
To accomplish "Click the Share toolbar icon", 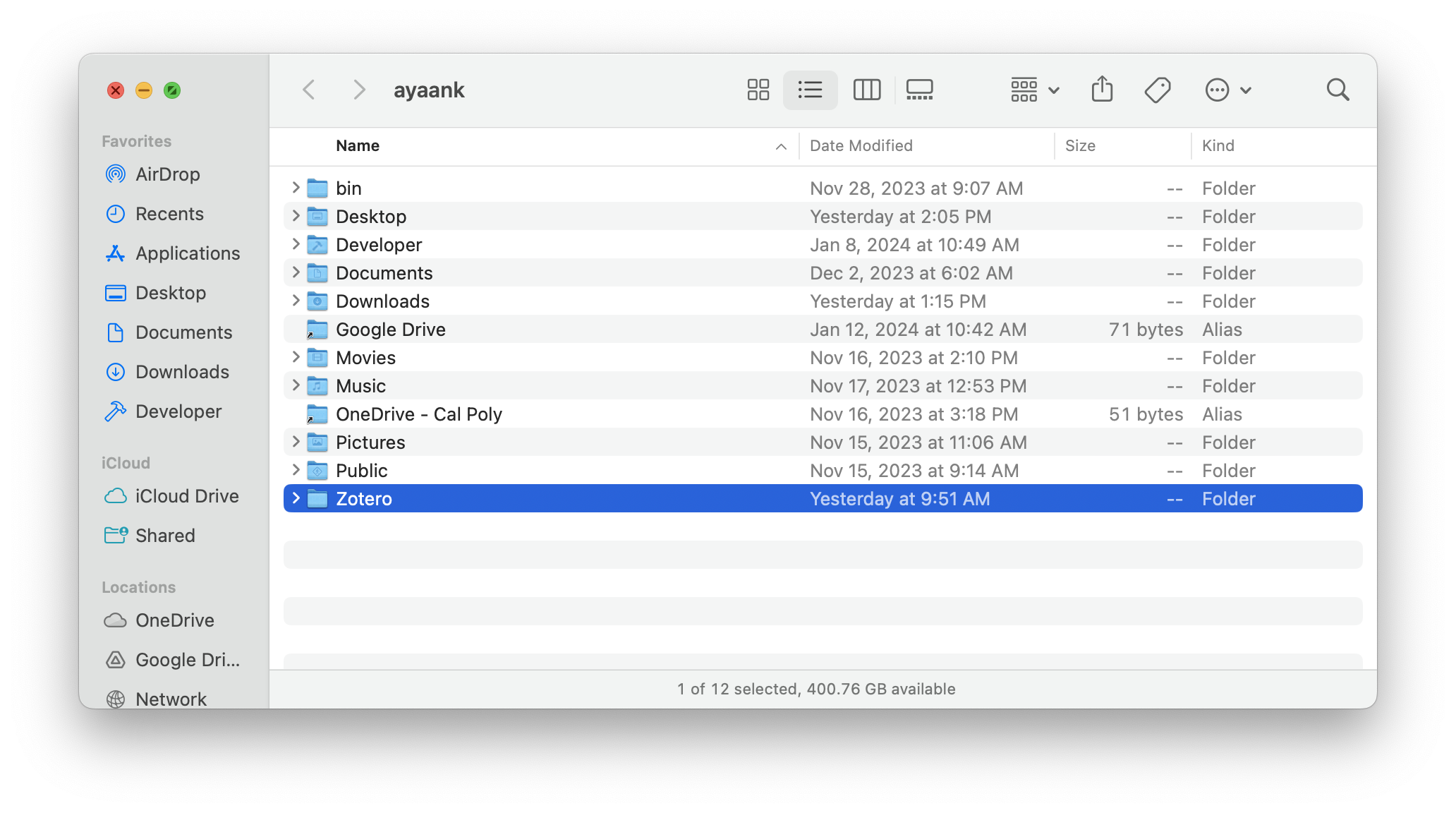I will (x=1102, y=90).
